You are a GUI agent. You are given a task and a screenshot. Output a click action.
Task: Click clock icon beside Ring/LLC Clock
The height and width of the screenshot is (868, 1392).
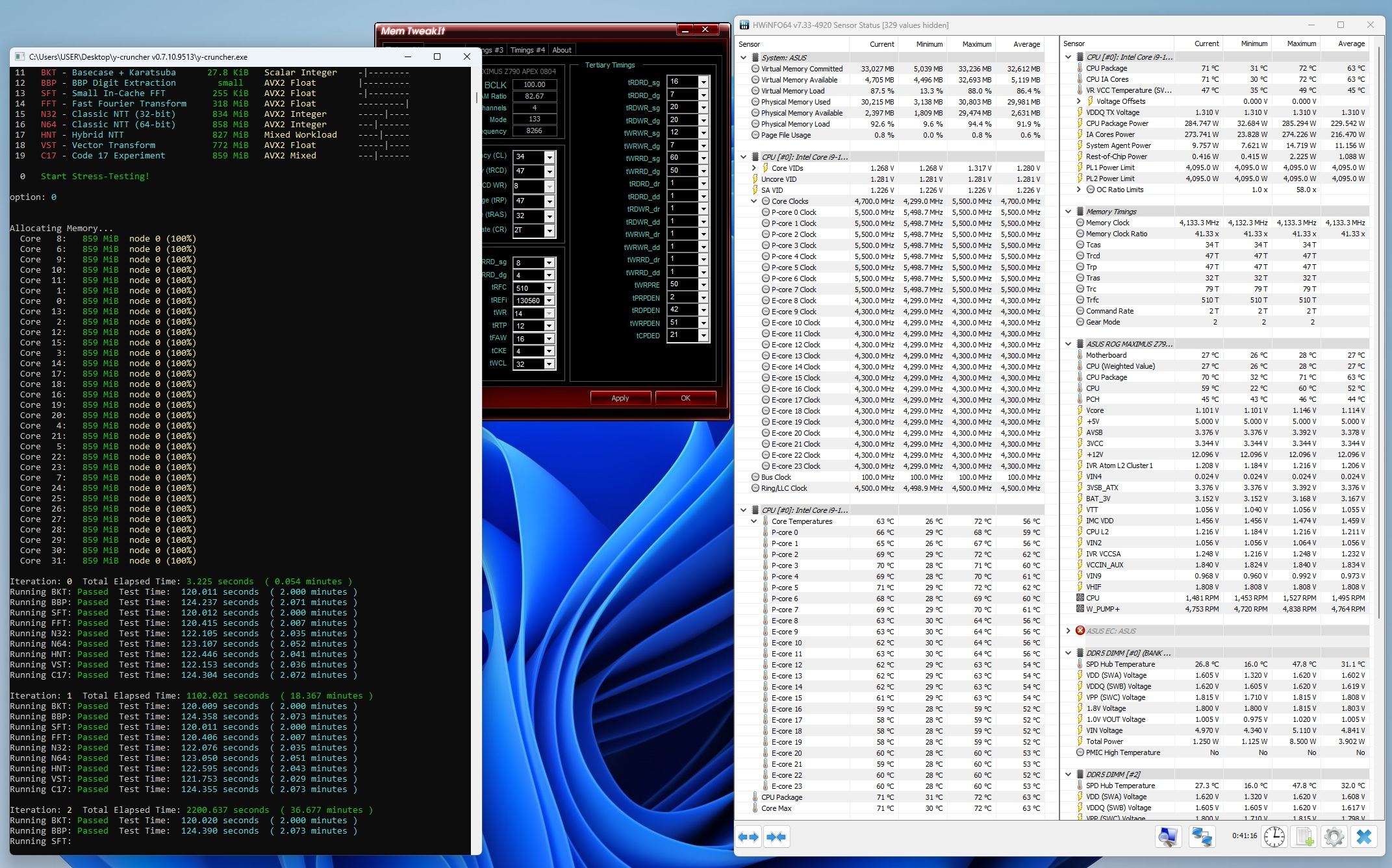(755, 488)
